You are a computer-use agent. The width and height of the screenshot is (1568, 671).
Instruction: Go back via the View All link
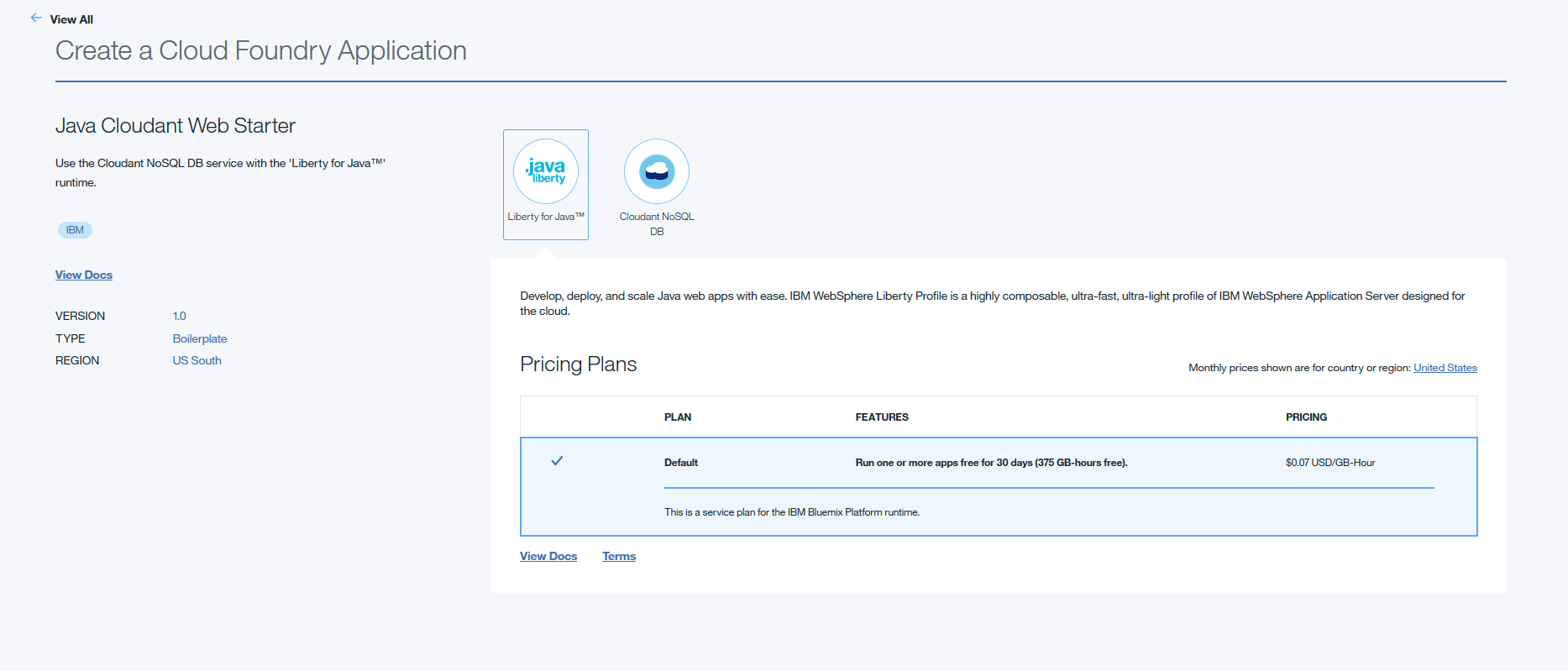pyautogui.click(x=71, y=19)
